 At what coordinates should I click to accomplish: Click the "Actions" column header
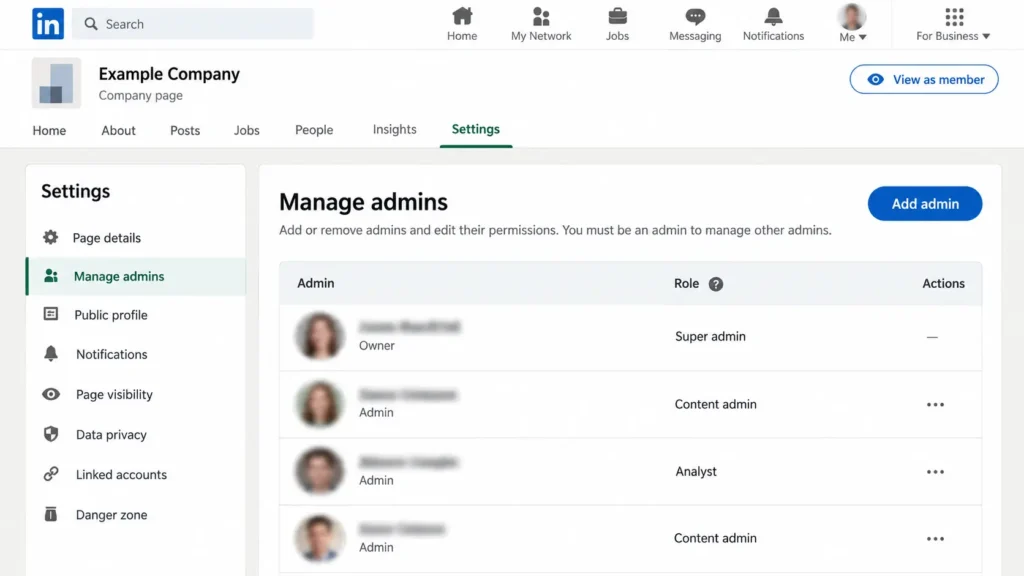tap(943, 283)
